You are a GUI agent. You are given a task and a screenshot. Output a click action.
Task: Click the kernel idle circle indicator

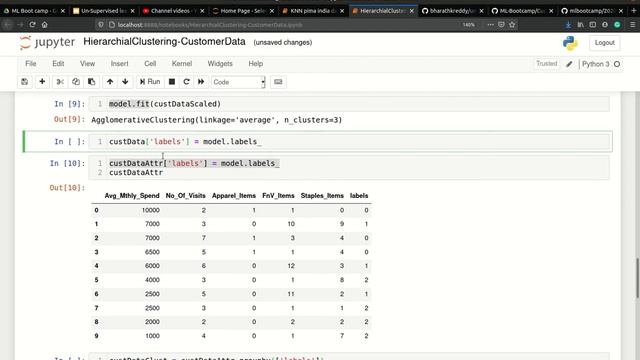617,64
